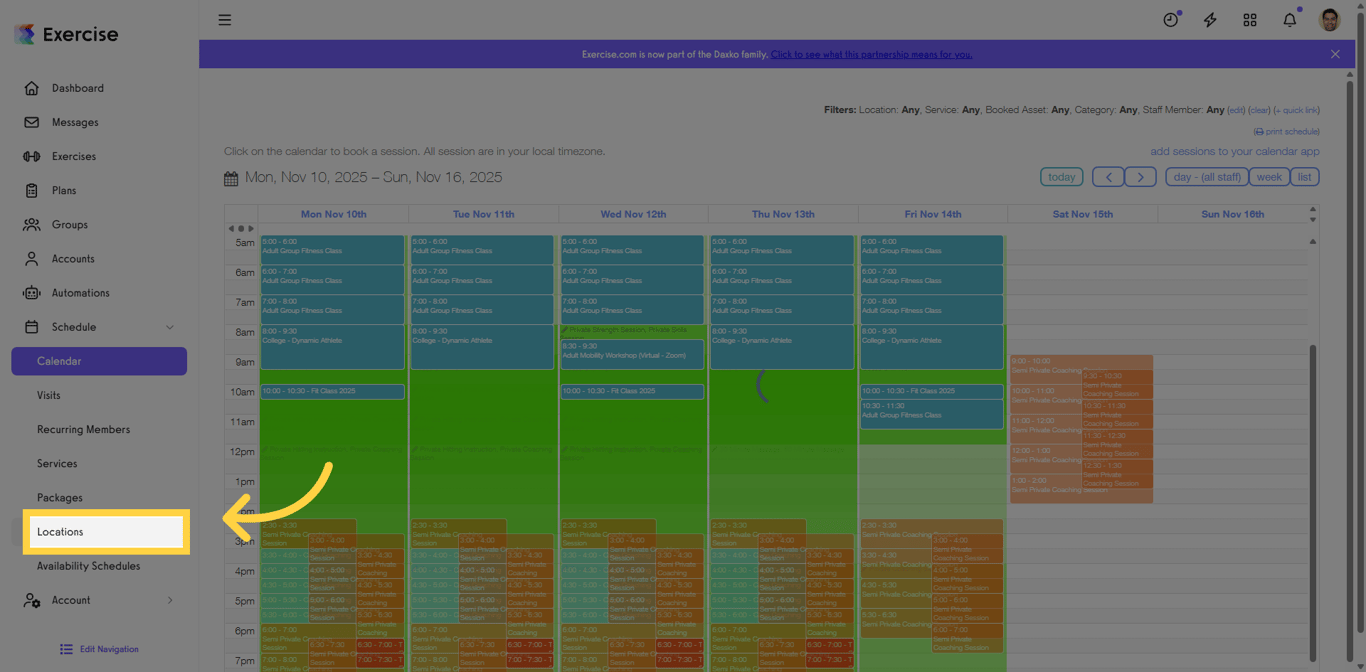The height and width of the screenshot is (672, 1366).
Task: Switch to week view
Action: tap(1269, 177)
